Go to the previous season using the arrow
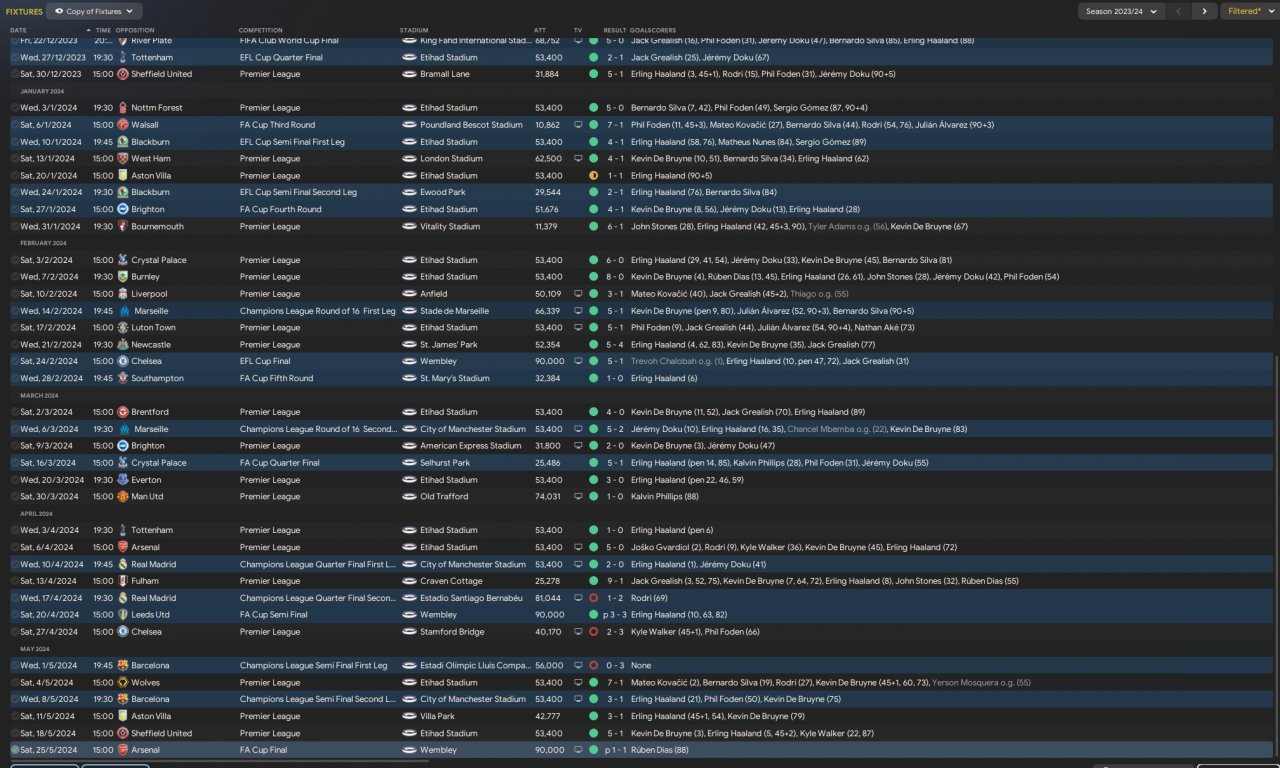 pyautogui.click(x=1179, y=11)
